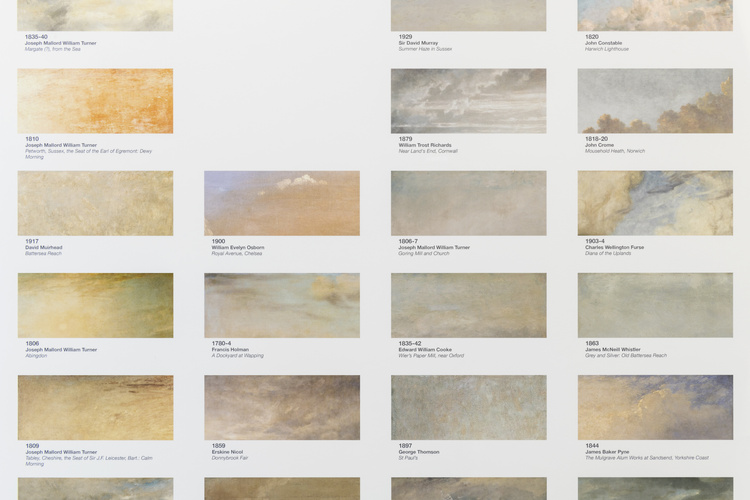Click the title 'Goring Mill and Church'
Screen dimensions: 750x500
(x=424, y=254)
